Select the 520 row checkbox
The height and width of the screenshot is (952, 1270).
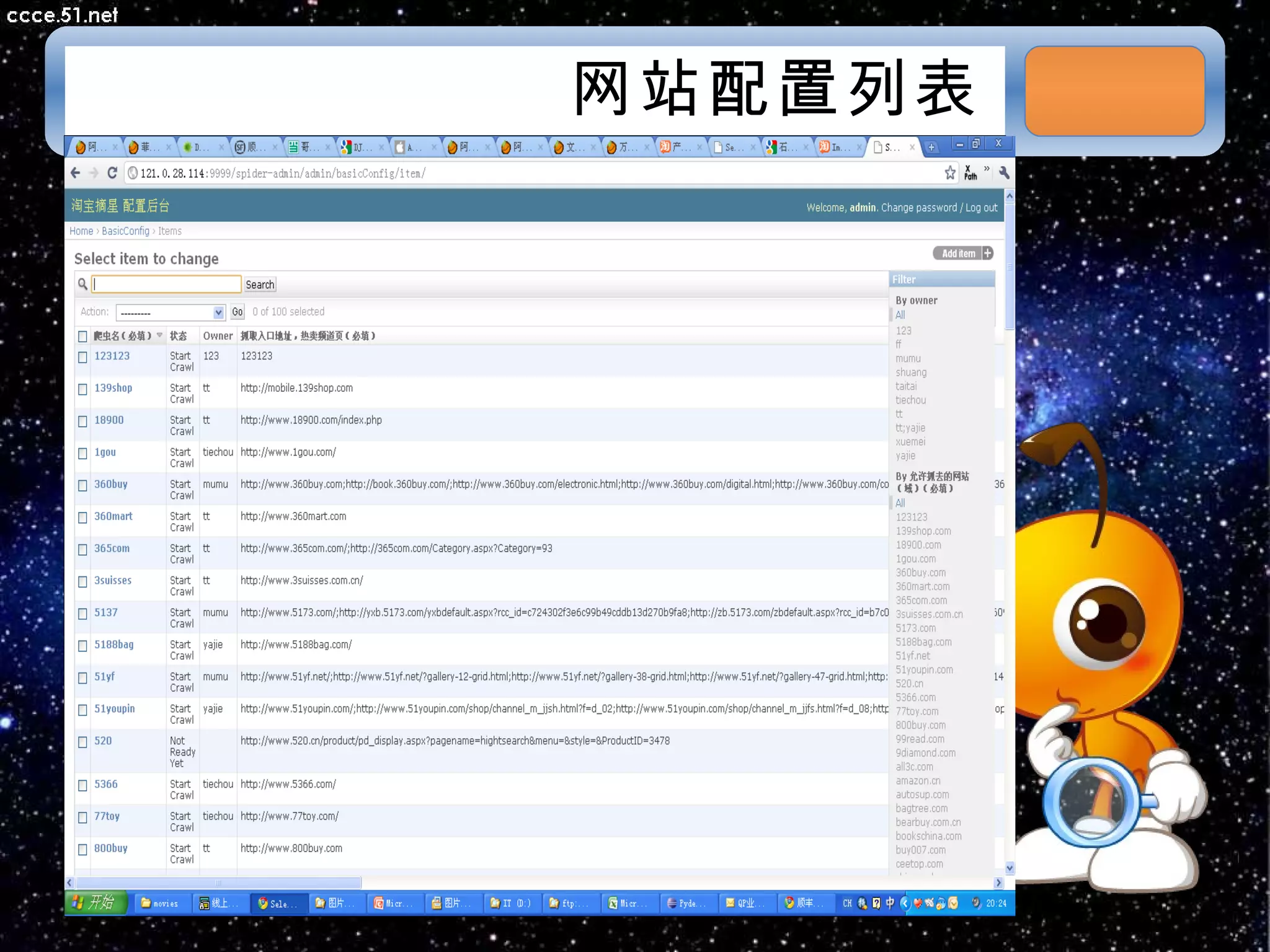tap(82, 743)
